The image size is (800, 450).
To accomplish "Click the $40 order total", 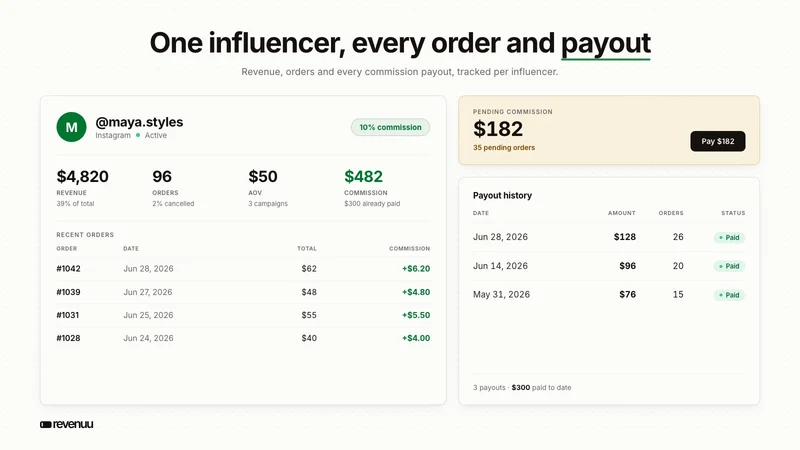I will pos(309,338).
